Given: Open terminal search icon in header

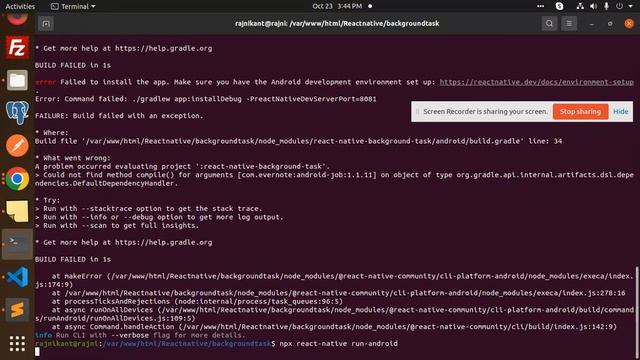Looking at the screenshot, I should click(x=549, y=24).
